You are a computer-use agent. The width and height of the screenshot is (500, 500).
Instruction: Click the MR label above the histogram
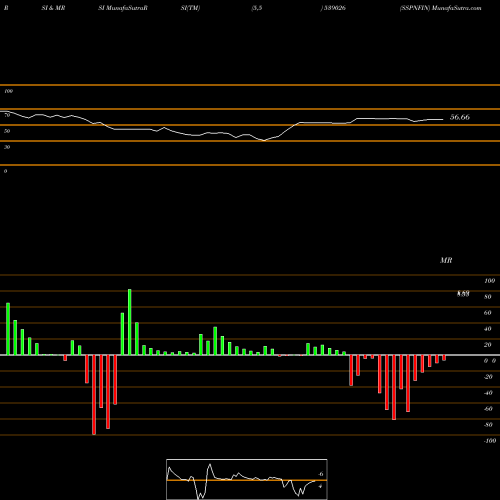(x=446, y=260)
